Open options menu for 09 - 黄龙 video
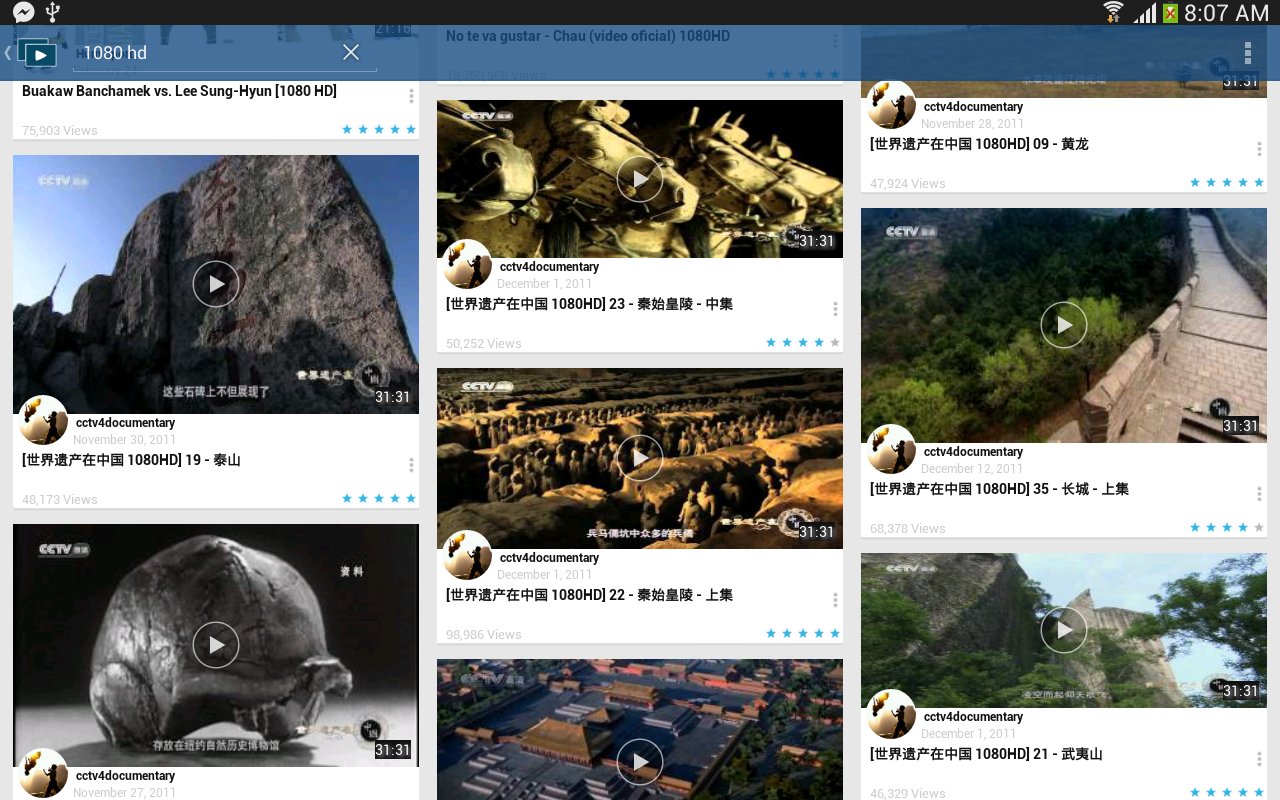 1259,149
